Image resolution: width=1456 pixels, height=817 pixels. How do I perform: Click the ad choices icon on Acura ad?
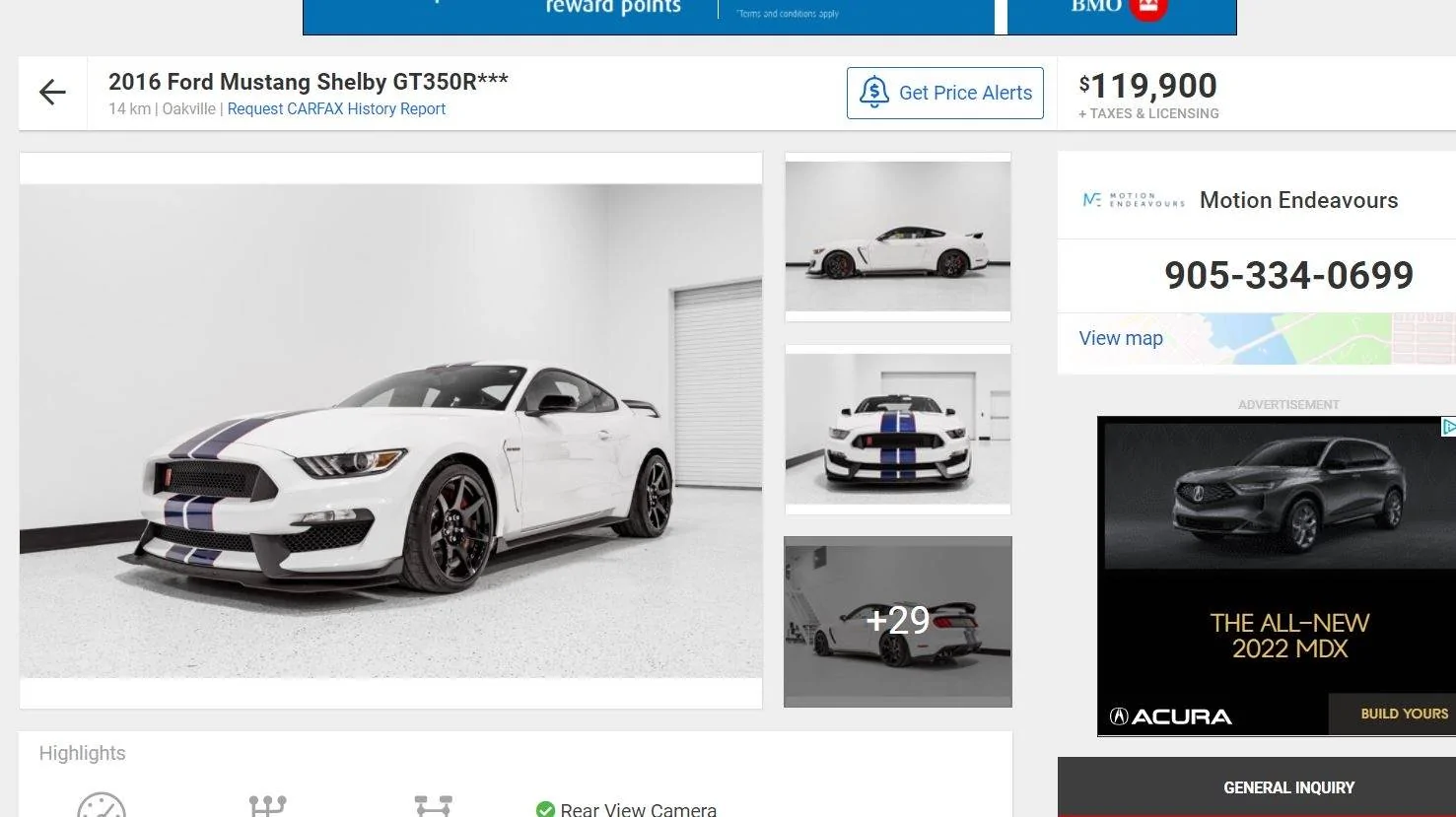[1448, 426]
